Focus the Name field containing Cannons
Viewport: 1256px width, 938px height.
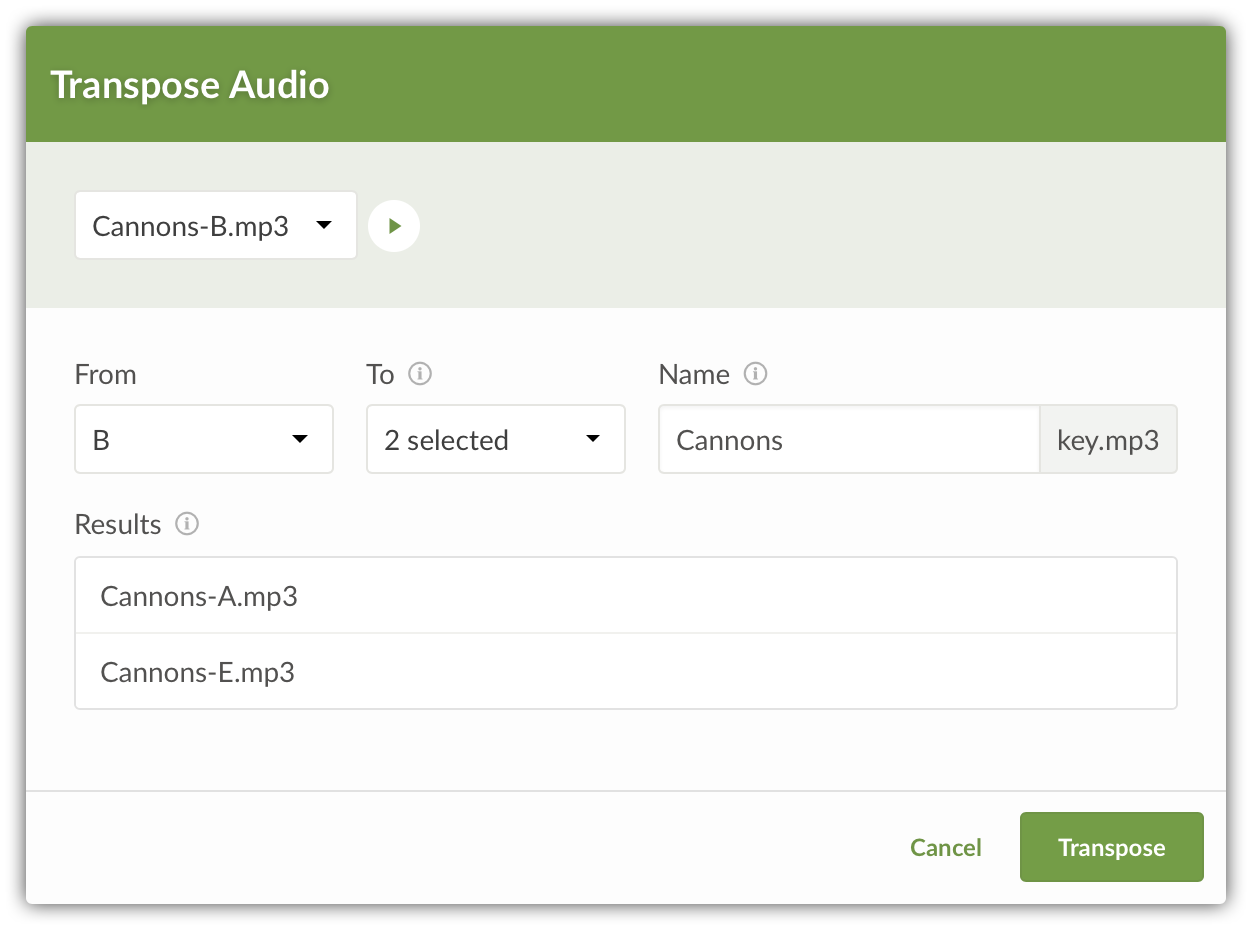click(x=848, y=439)
